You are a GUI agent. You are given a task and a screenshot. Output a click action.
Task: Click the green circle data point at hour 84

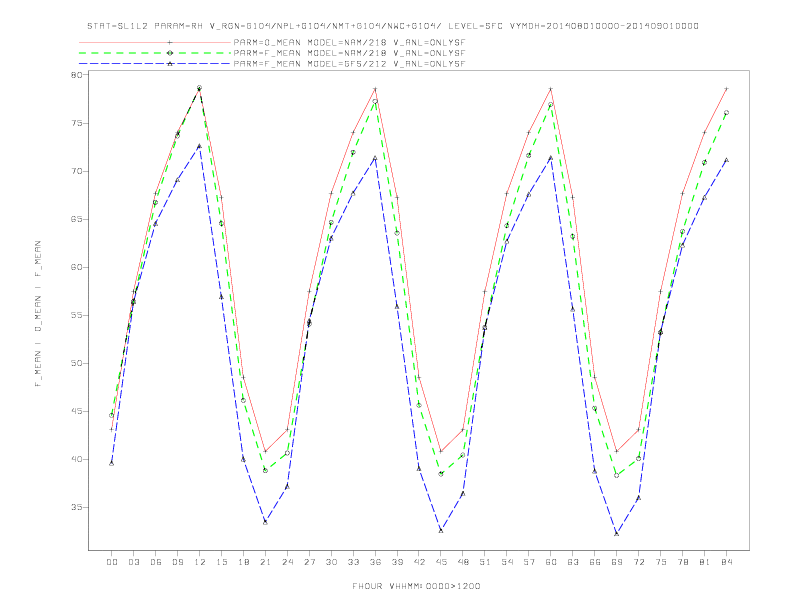(727, 113)
